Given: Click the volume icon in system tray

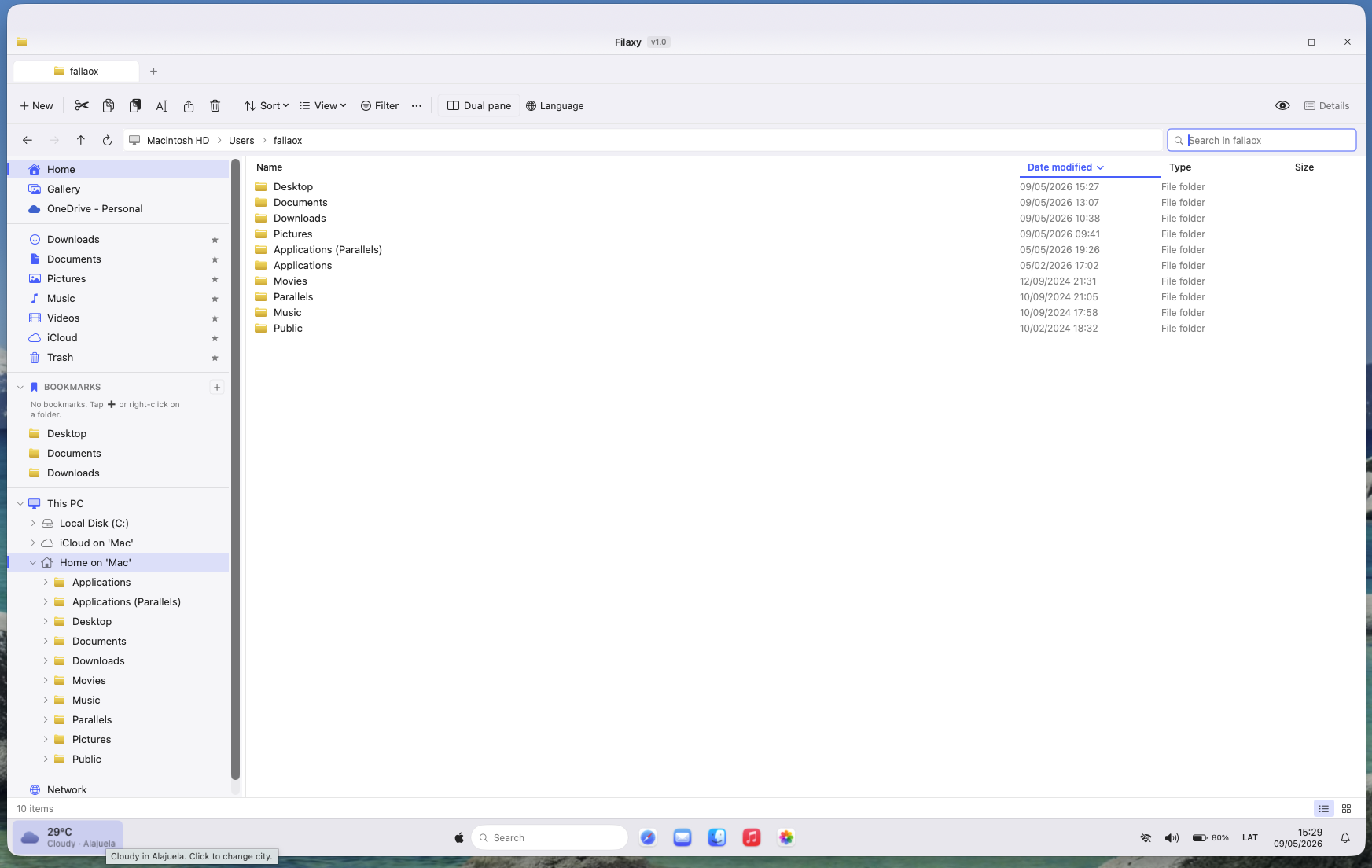Looking at the screenshot, I should pos(1172,837).
